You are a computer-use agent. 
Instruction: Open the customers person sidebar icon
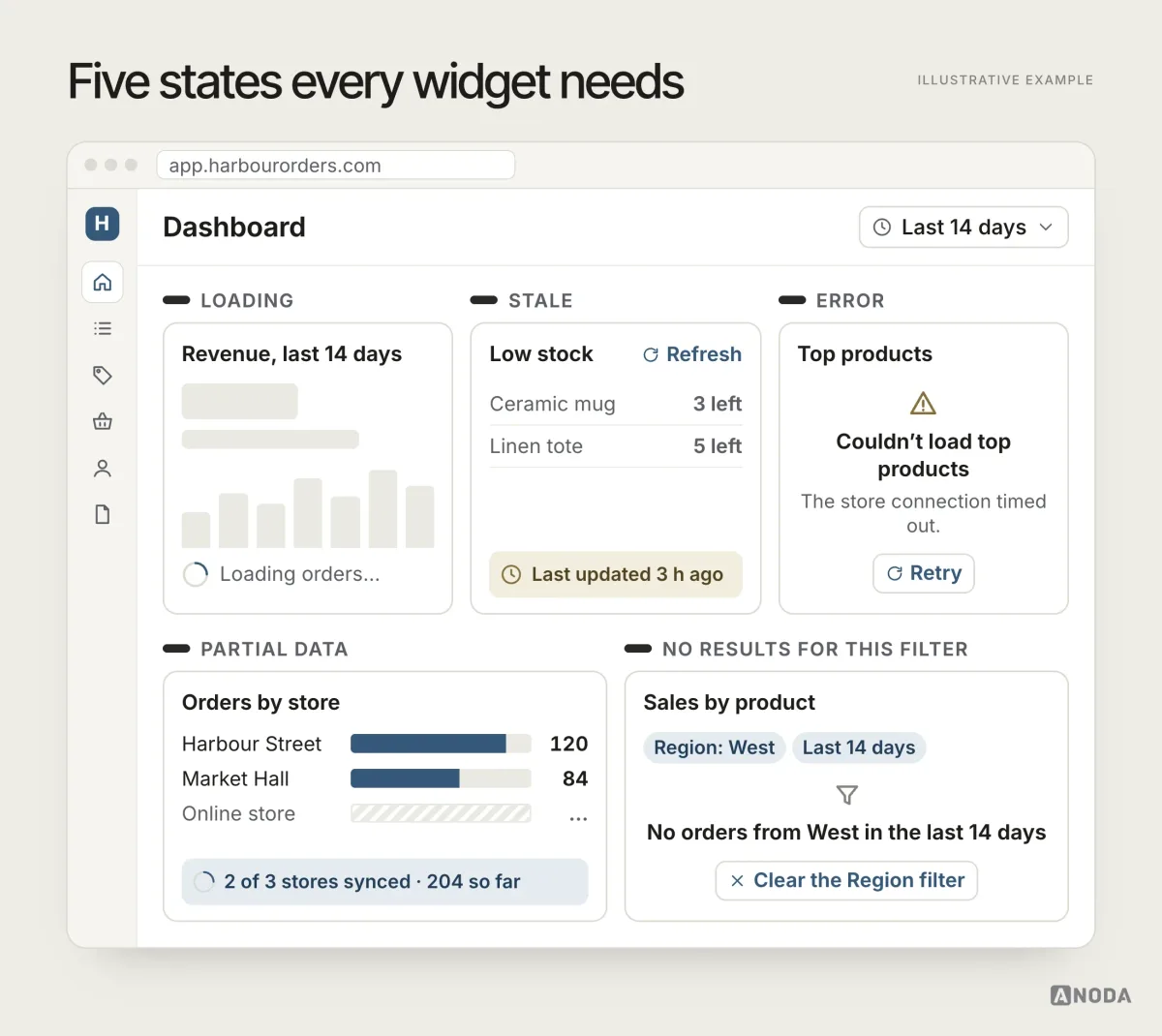103,468
